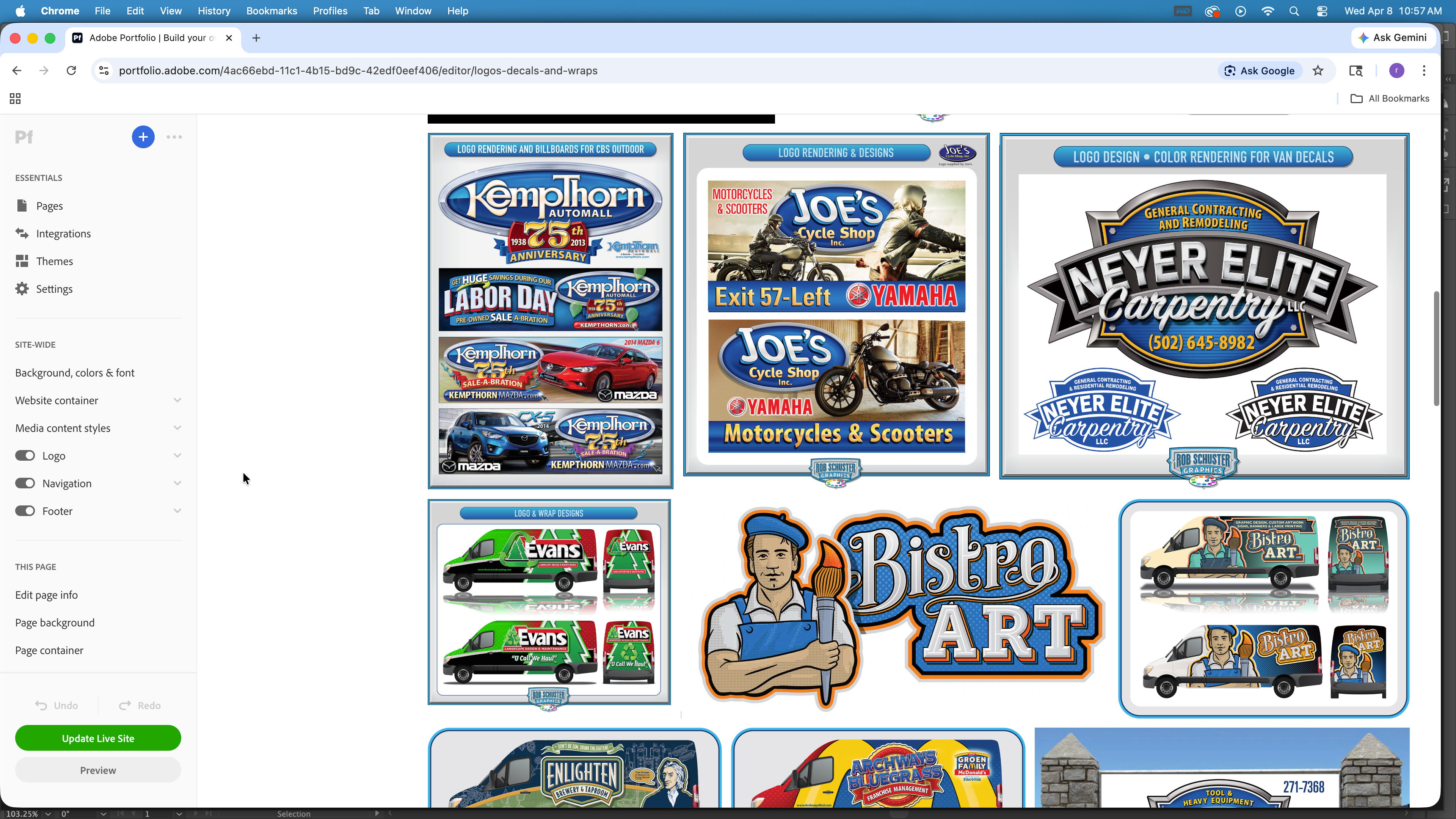Open Themes from the sidebar
1456x819 pixels.
point(54,261)
